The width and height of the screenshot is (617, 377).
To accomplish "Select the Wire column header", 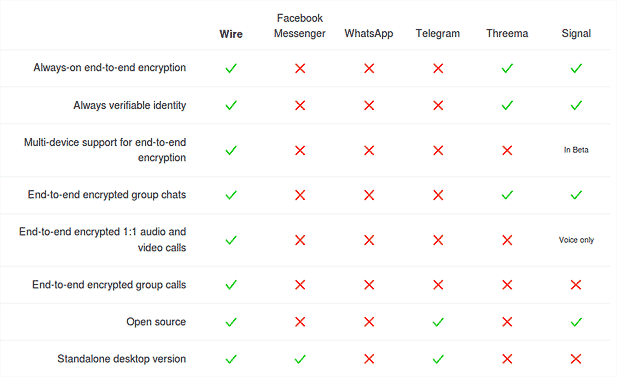I will (x=231, y=34).
